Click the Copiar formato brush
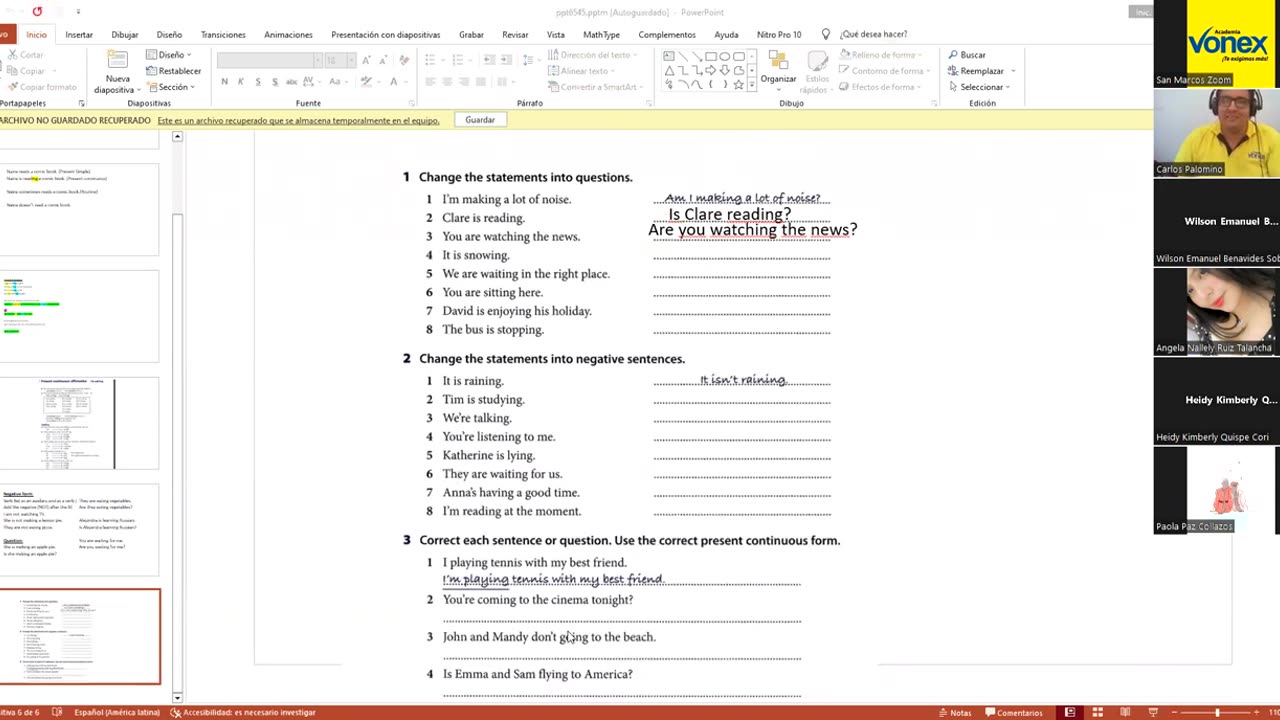Screen dimensions: 1280x720 point(40,87)
